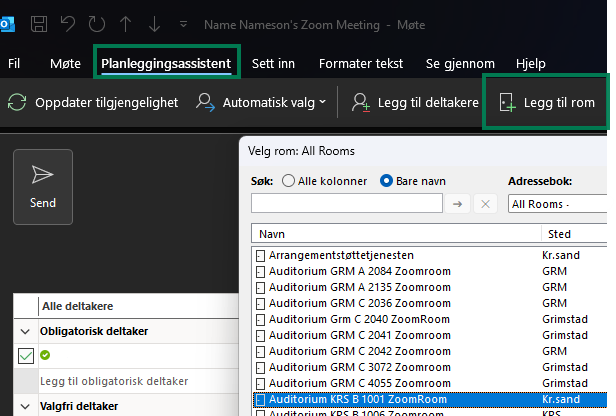Clear search with the X button
616x416 pixels.
[485, 203]
